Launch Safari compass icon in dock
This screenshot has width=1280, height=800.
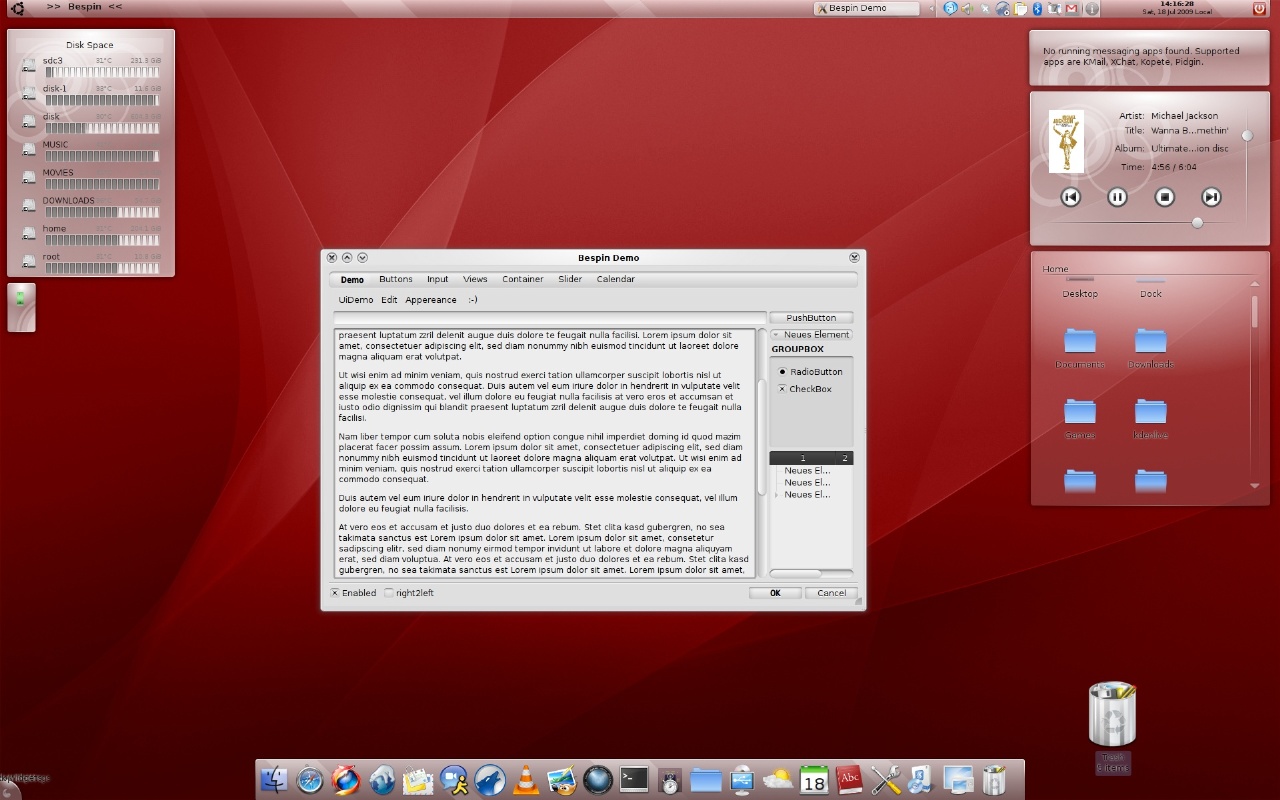tap(310, 779)
